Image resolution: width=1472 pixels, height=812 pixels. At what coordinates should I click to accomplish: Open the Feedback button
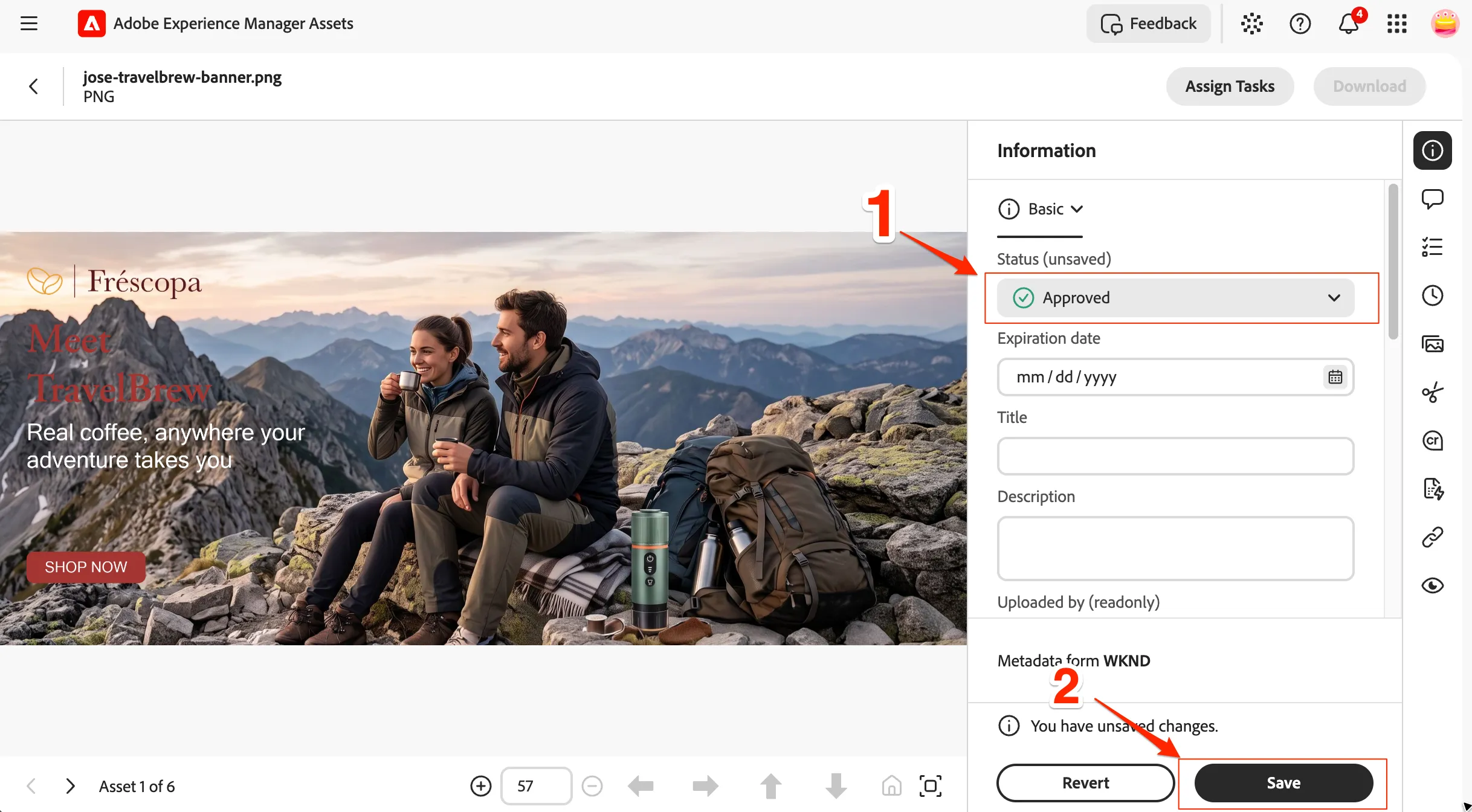coord(1148,24)
